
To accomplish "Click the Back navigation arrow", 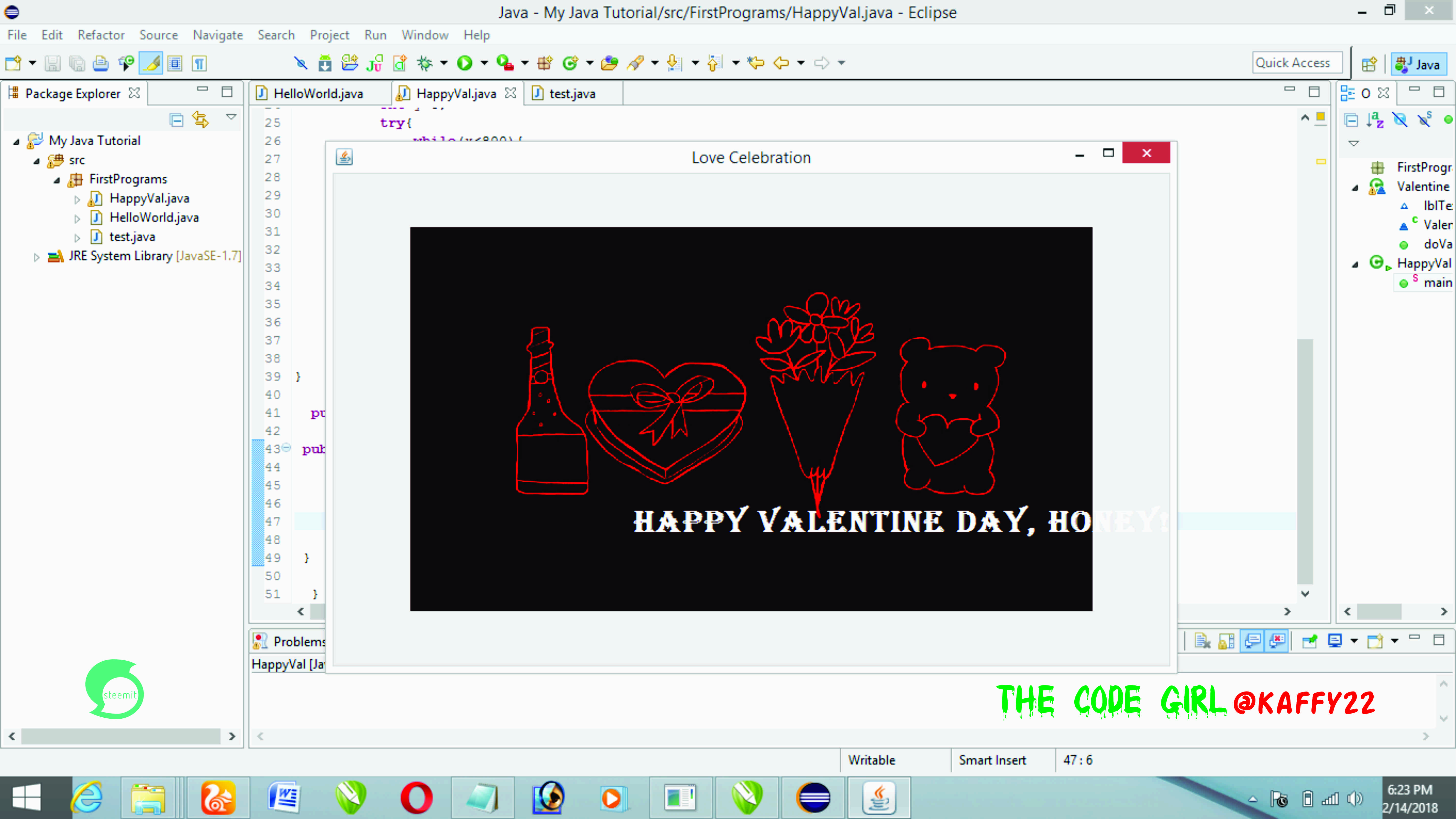I will click(x=781, y=63).
